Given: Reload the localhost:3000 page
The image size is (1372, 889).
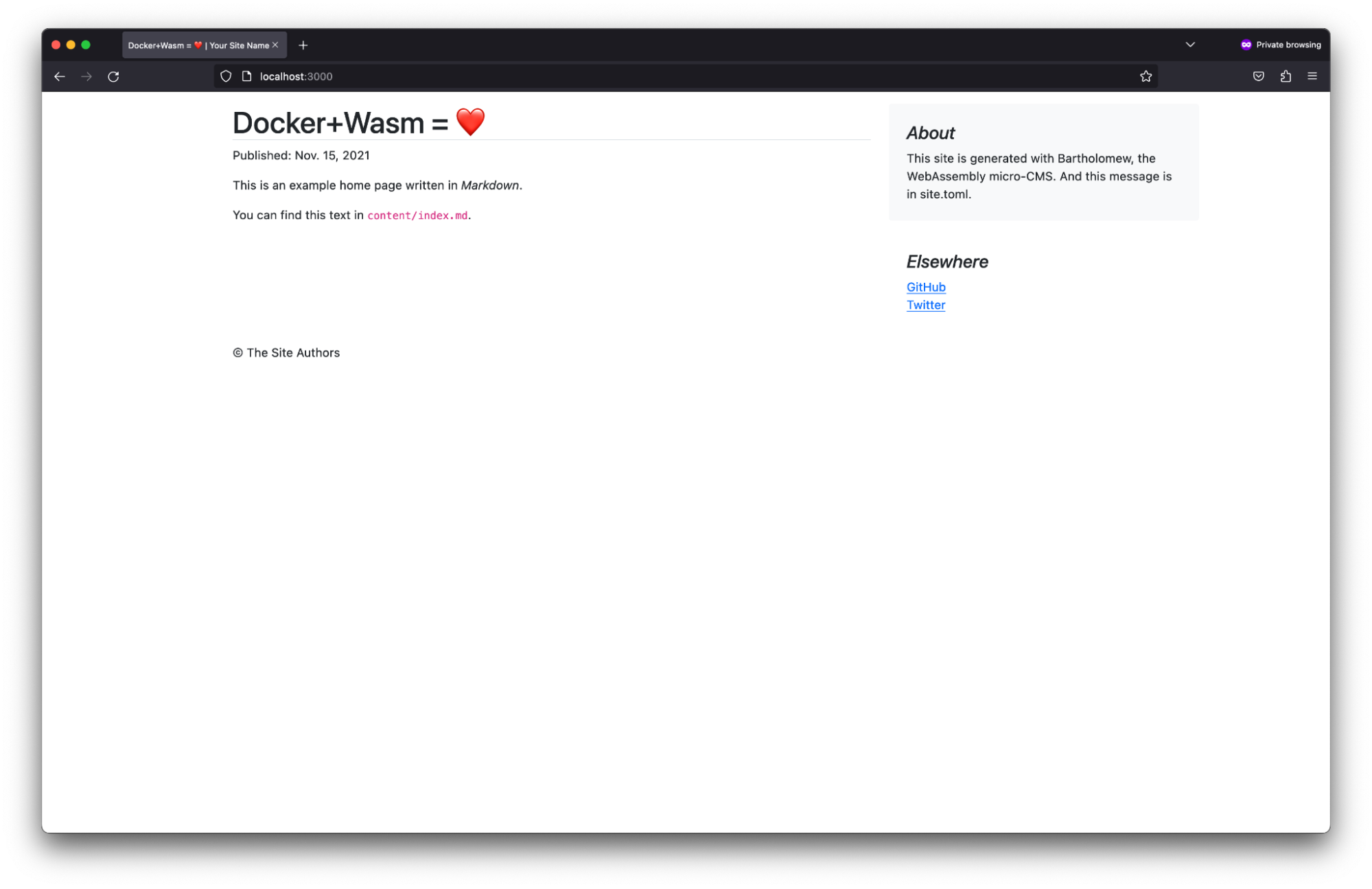Looking at the screenshot, I should [x=113, y=76].
